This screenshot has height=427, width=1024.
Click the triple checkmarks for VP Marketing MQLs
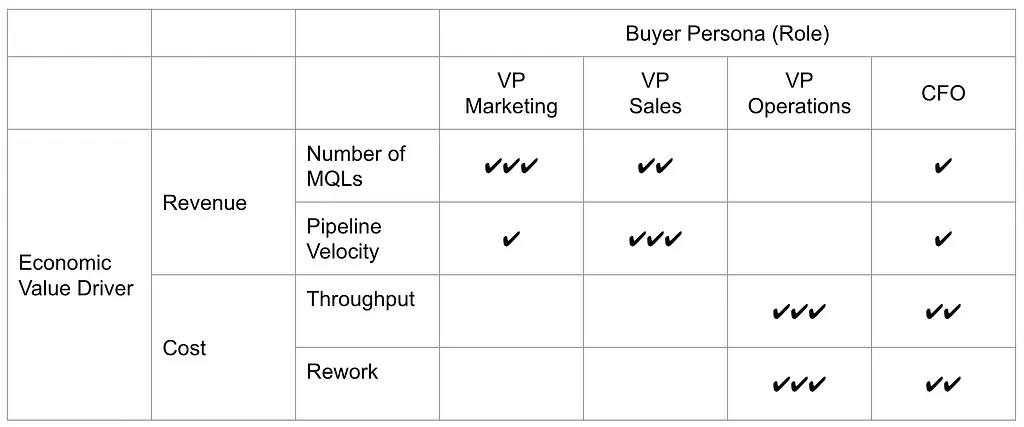click(511, 166)
